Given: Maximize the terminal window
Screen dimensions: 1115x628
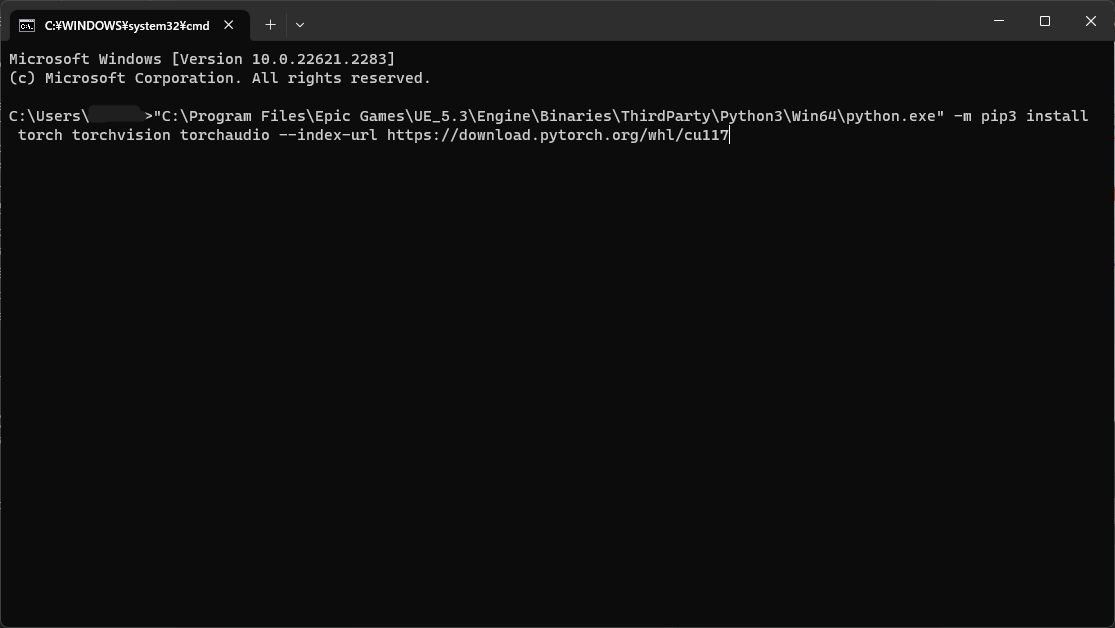Looking at the screenshot, I should pos(1043,21).
